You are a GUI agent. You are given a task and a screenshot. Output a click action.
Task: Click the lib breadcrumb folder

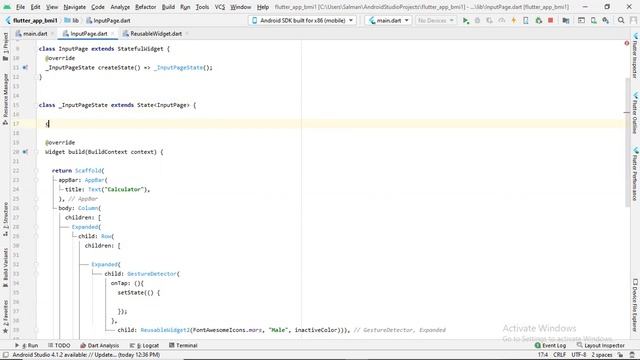point(71,20)
